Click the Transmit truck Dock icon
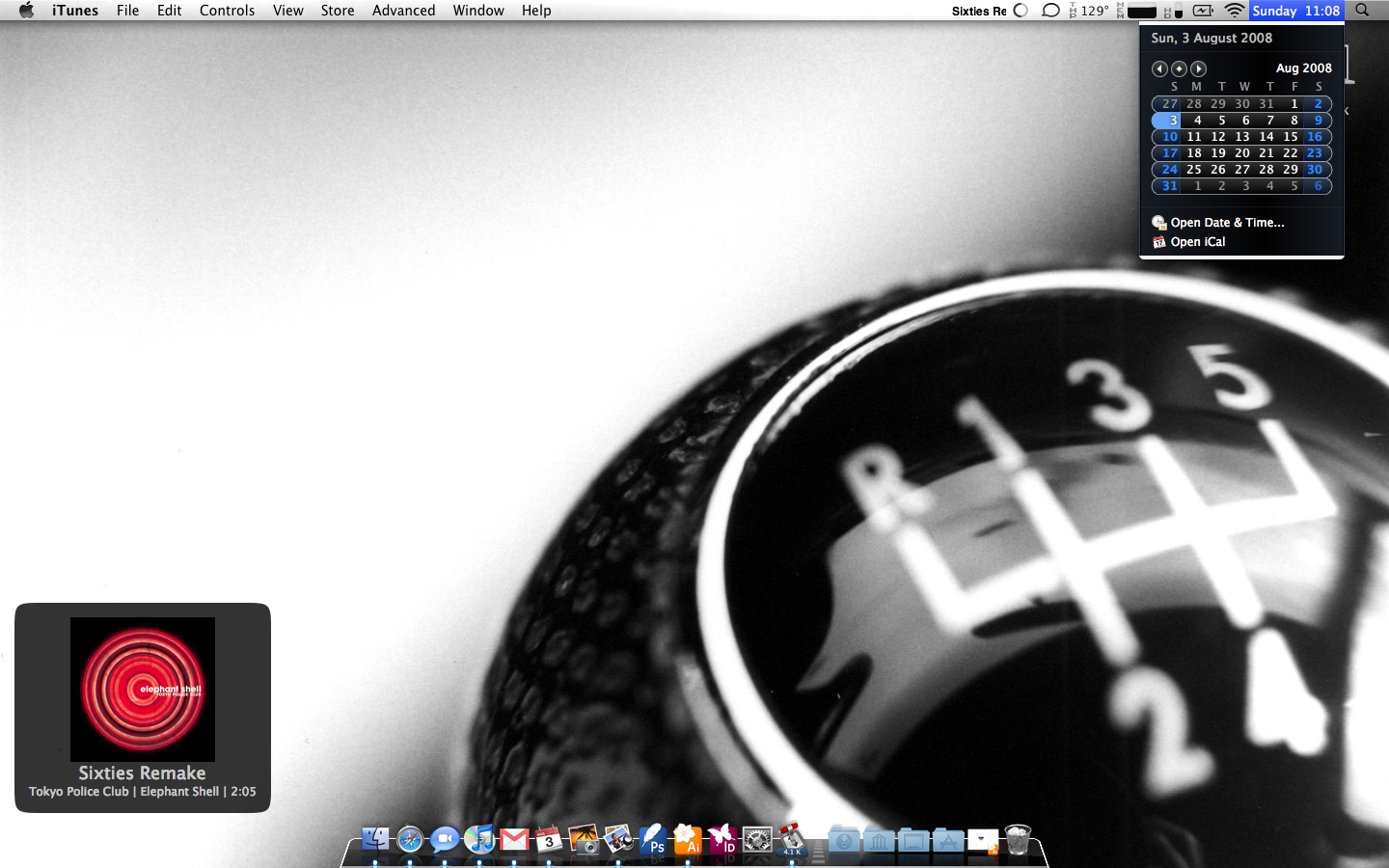 click(792, 839)
